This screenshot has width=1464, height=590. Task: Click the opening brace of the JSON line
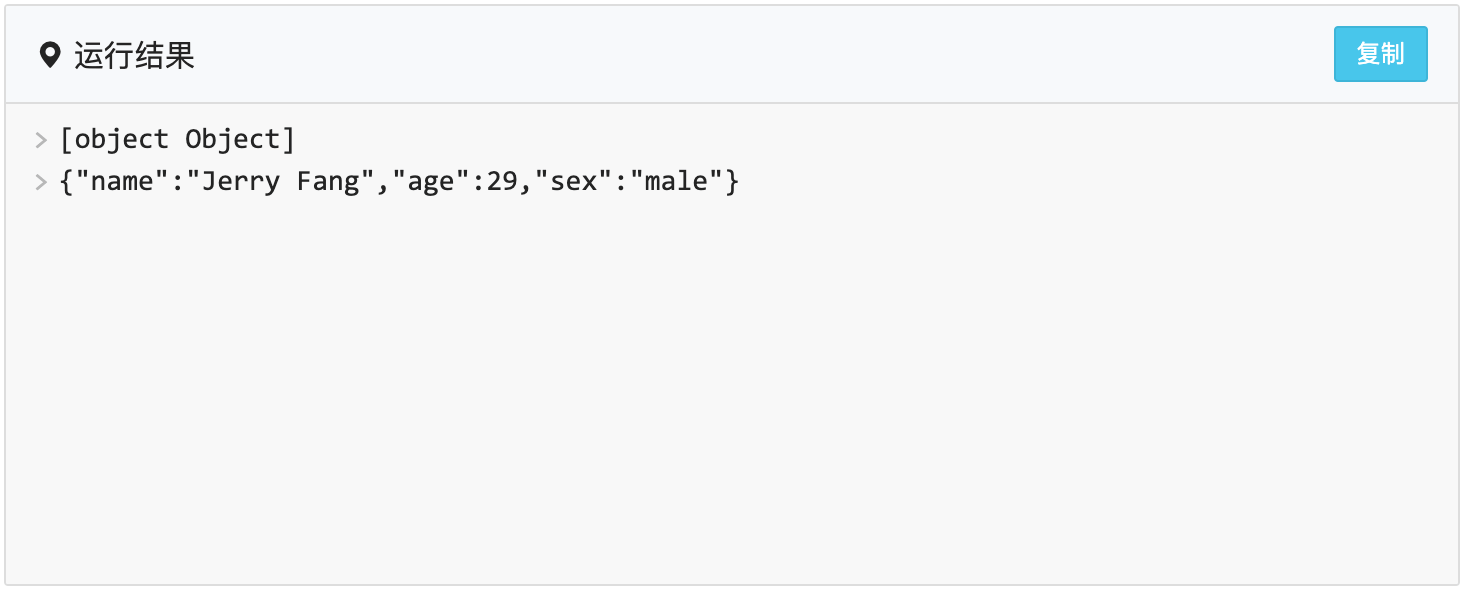tap(68, 181)
